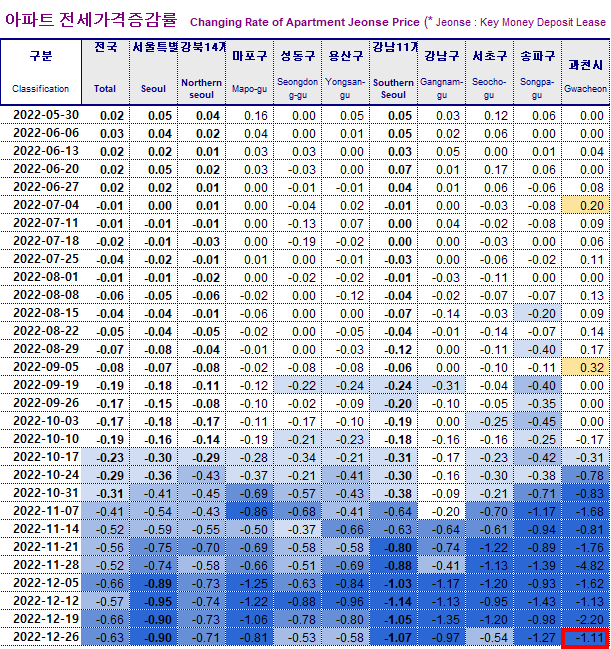Select Gwacheon value -1.68 on 2022-11-07
This screenshot has height=649, width=611.
(586, 512)
